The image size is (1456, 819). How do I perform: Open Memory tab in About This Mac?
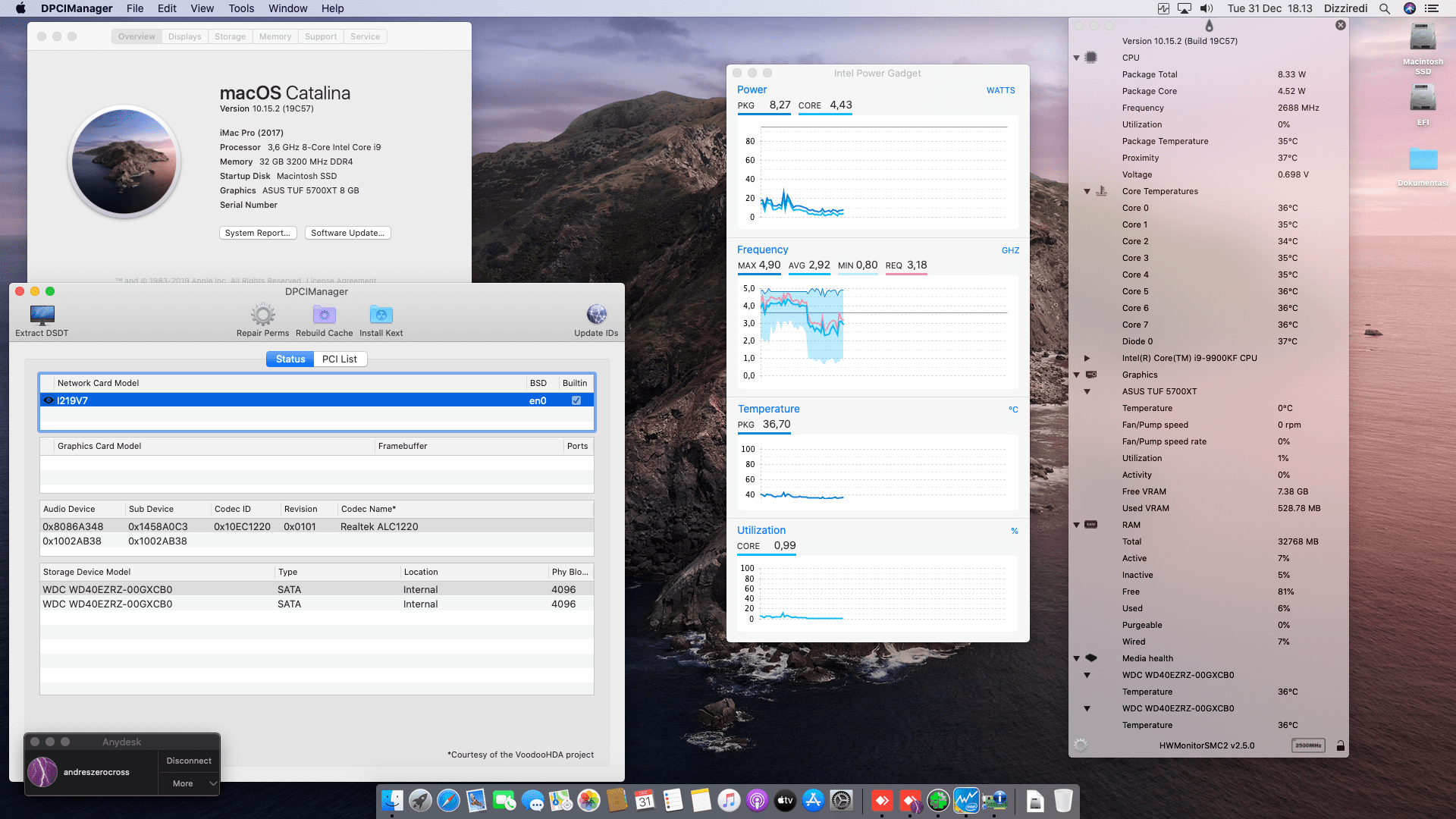point(275,36)
